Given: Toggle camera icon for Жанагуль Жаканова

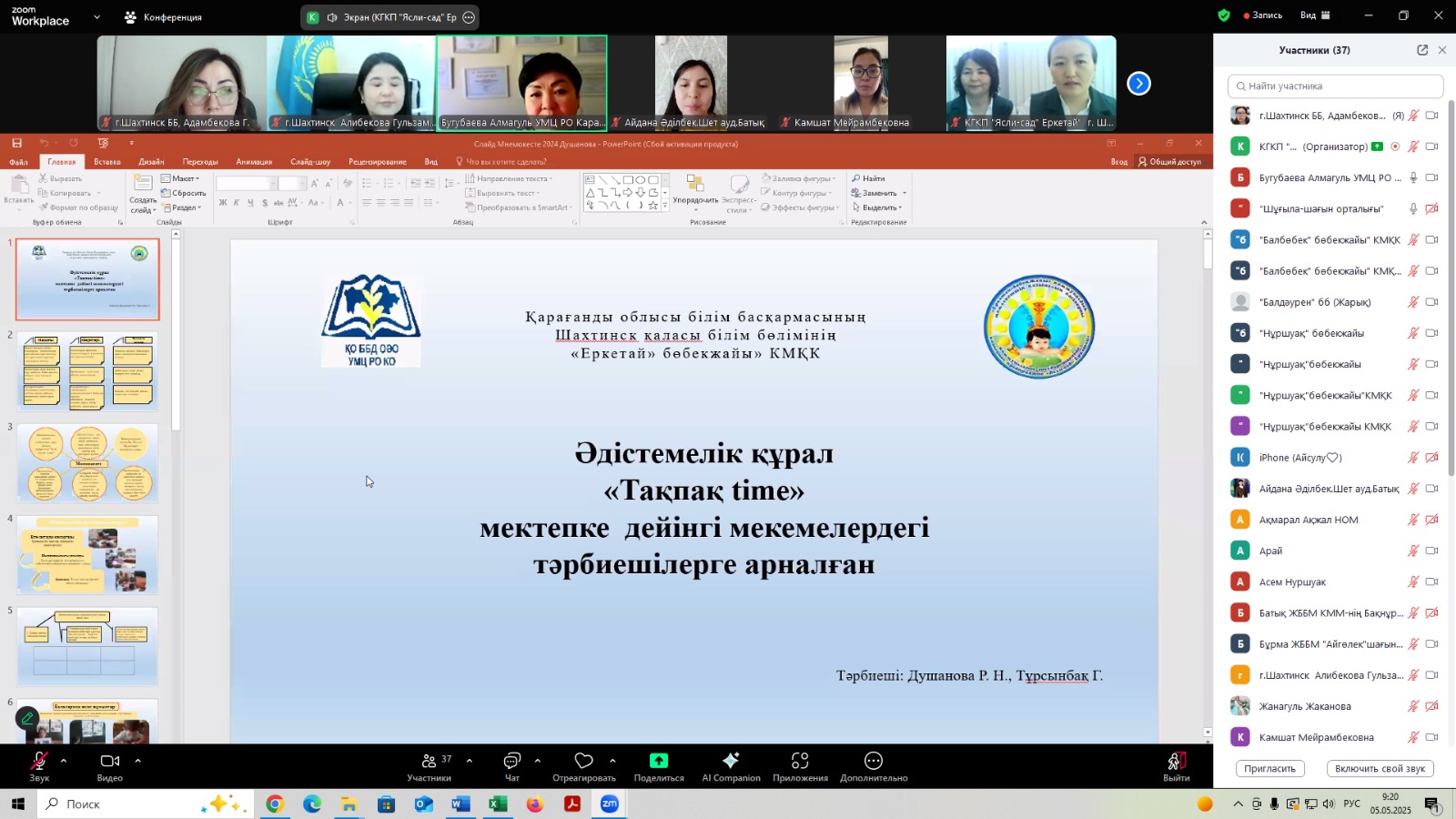Looking at the screenshot, I should 1431,706.
